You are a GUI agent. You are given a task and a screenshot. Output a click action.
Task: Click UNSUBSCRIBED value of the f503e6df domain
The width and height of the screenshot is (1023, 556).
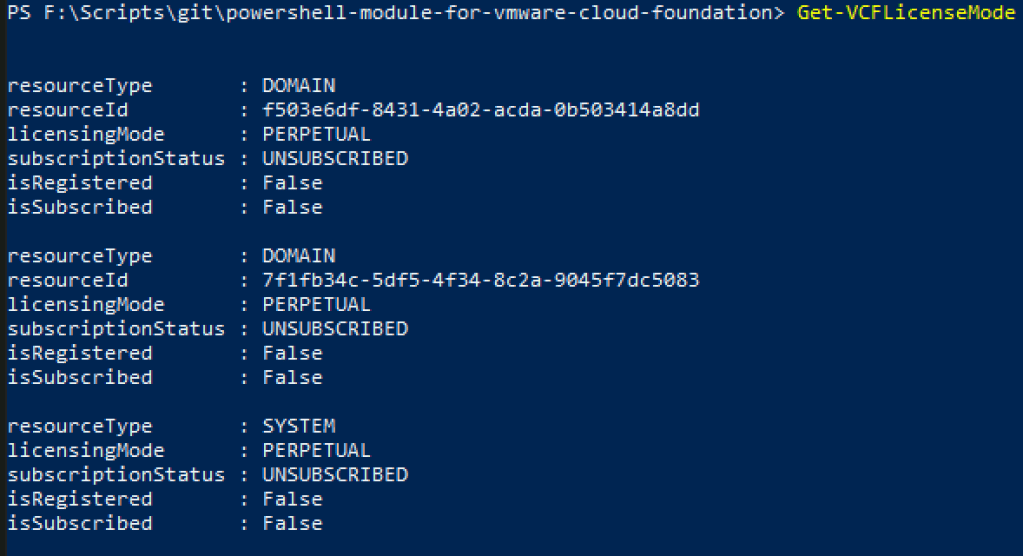(x=335, y=159)
